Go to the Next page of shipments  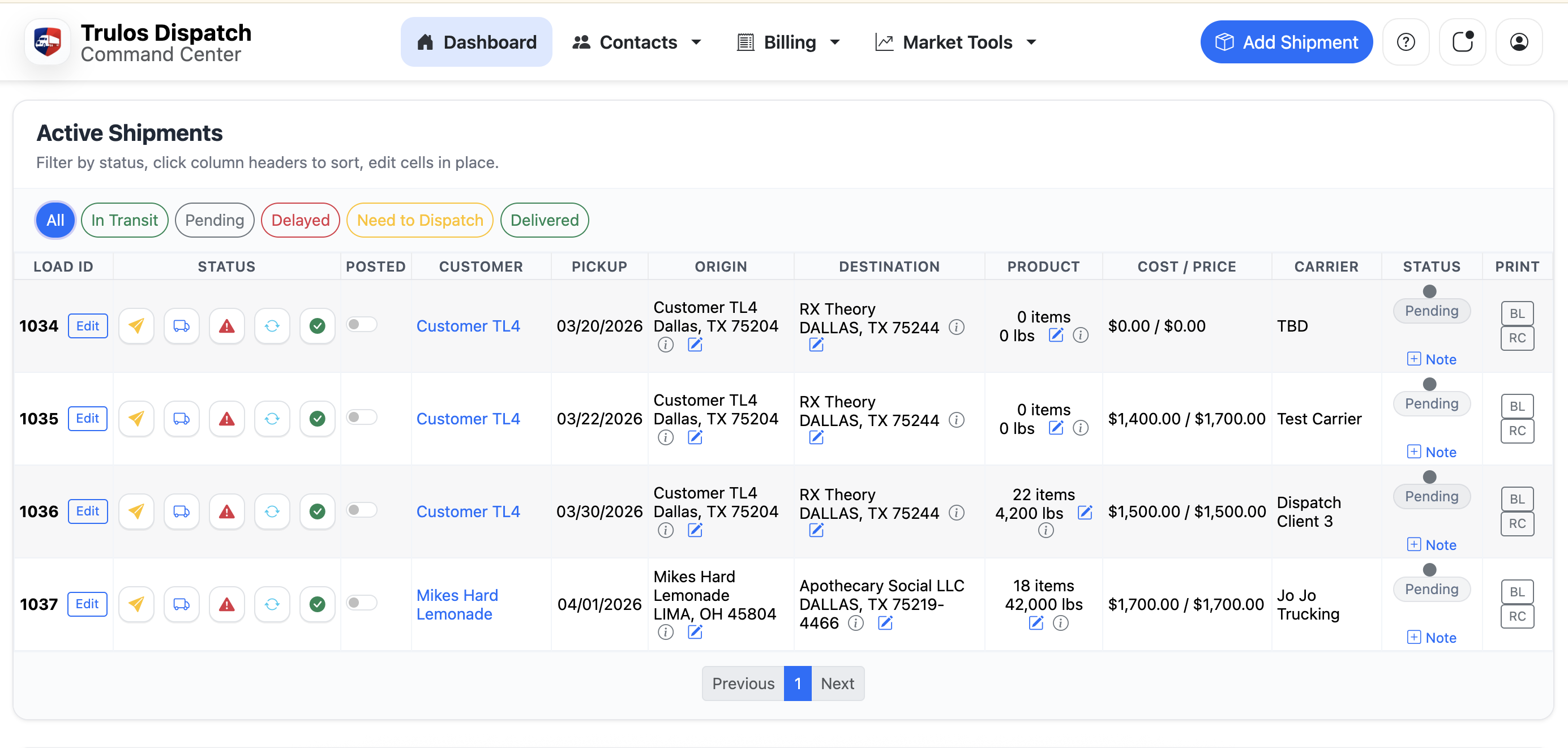(x=838, y=683)
